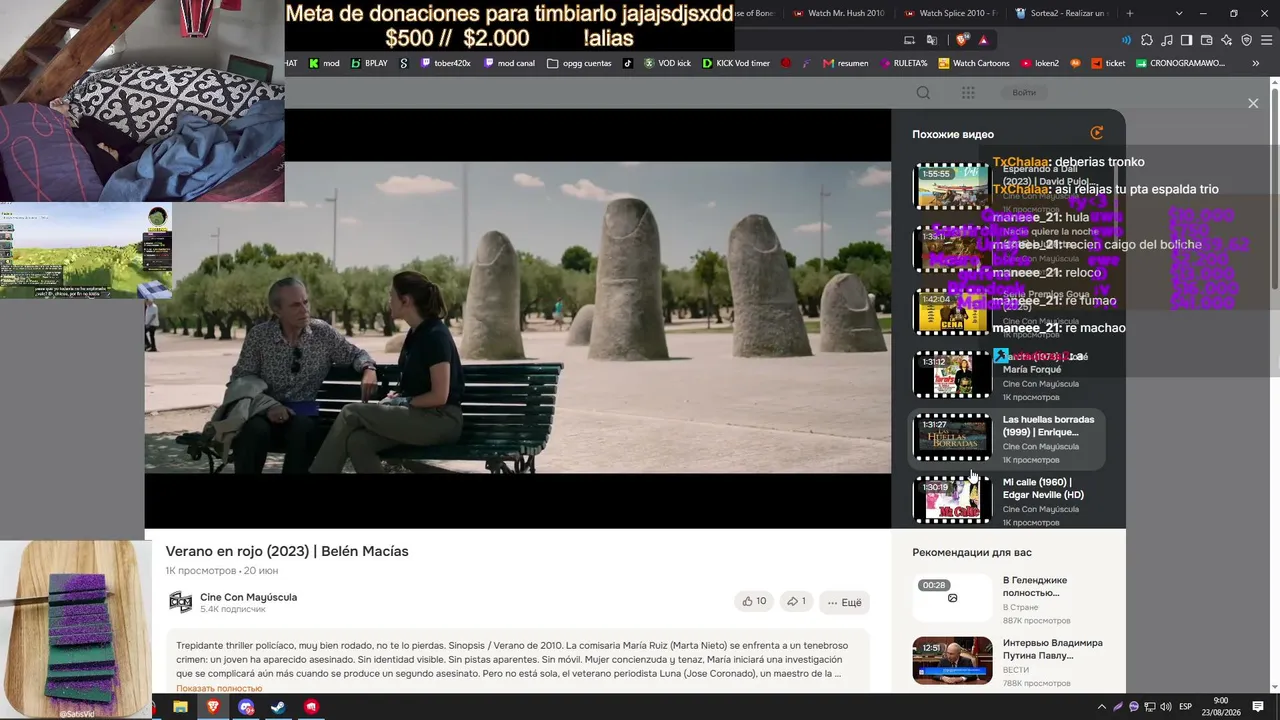Open the Интервью Владимира Путина title link
The width and height of the screenshot is (1280, 720).
pyautogui.click(x=1053, y=649)
